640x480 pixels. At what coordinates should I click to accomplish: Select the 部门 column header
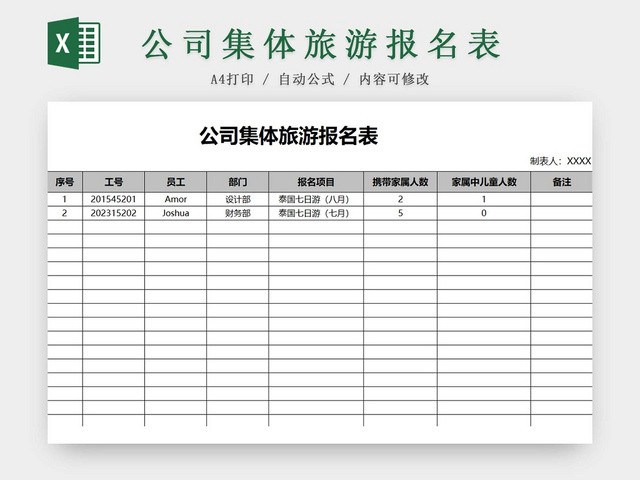(x=238, y=182)
